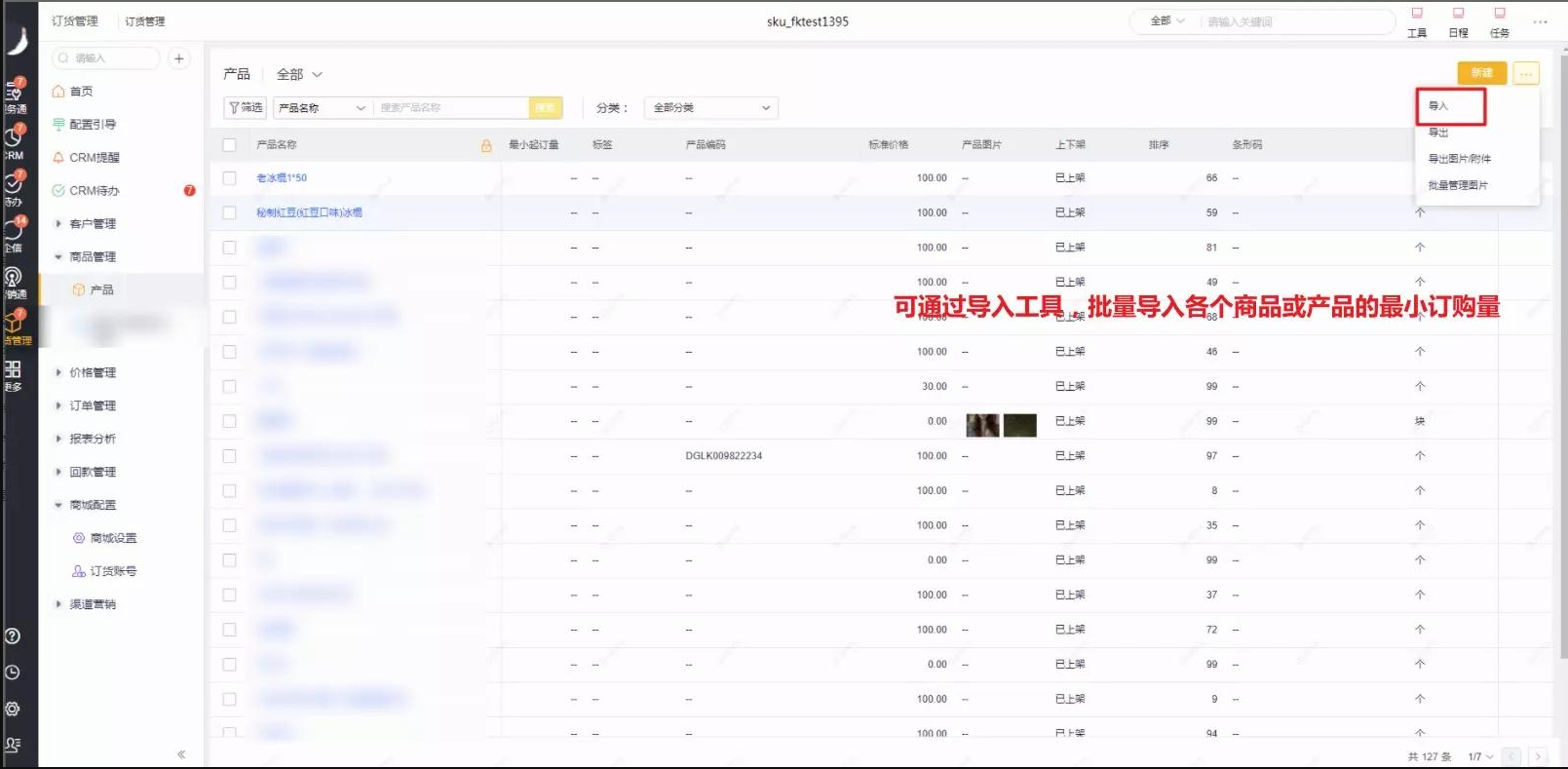1568x769 pixels.
Task: Open the 产品名称 search field dropdown
Action: coord(322,107)
